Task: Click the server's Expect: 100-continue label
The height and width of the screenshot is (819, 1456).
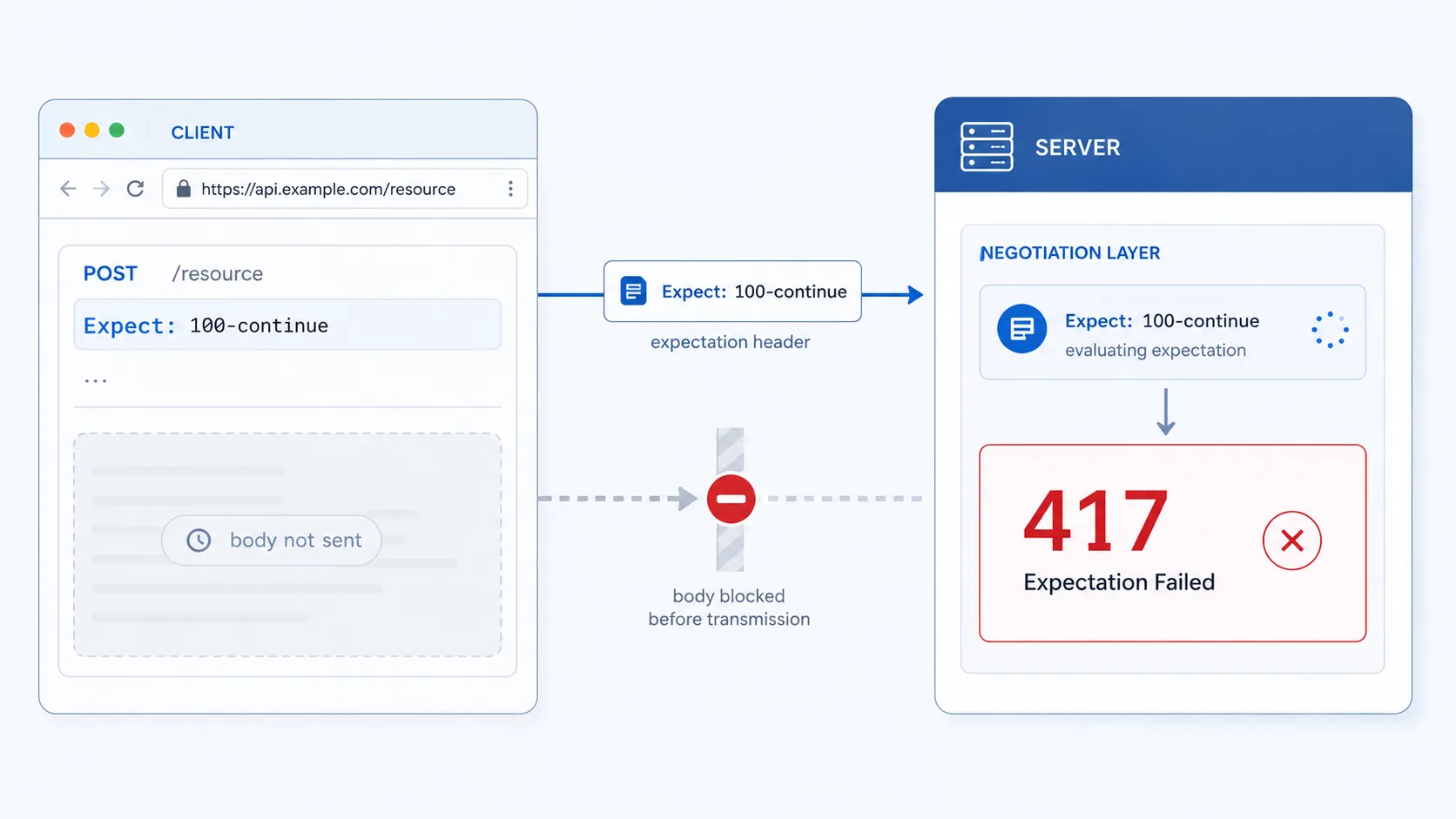Action: tap(1162, 321)
